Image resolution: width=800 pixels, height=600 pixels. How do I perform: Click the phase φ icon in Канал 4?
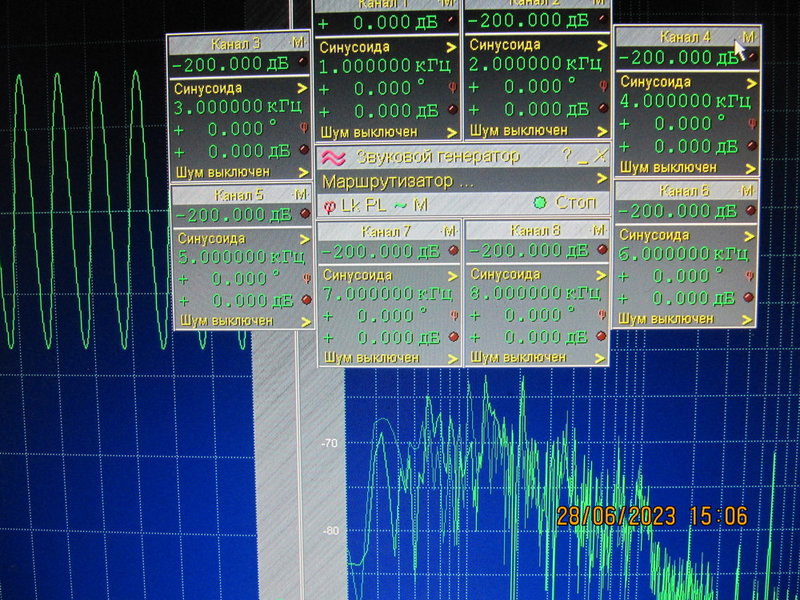(x=752, y=123)
